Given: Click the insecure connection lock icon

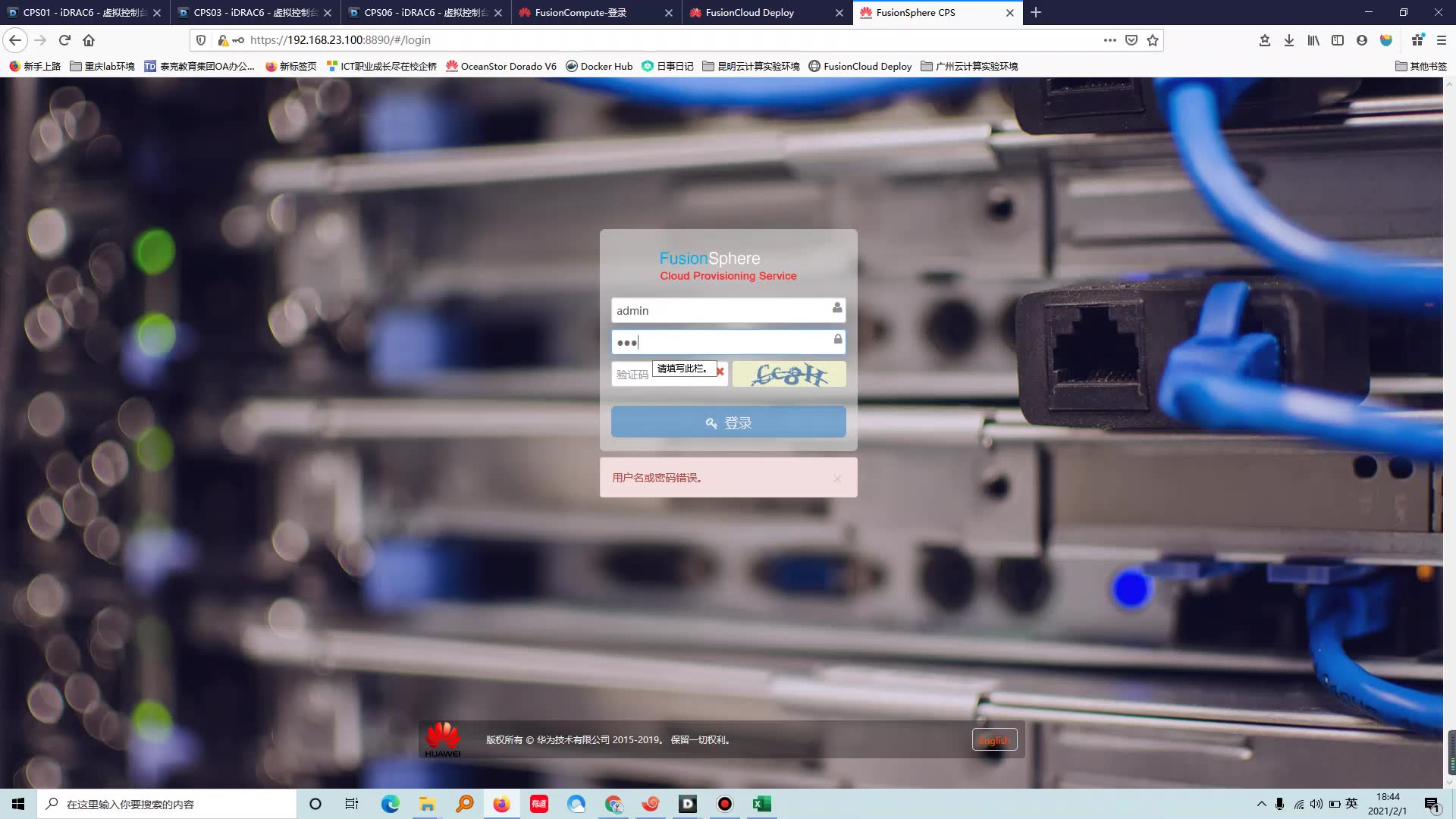Looking at the screenshot, I should click(x=223, y=40).
